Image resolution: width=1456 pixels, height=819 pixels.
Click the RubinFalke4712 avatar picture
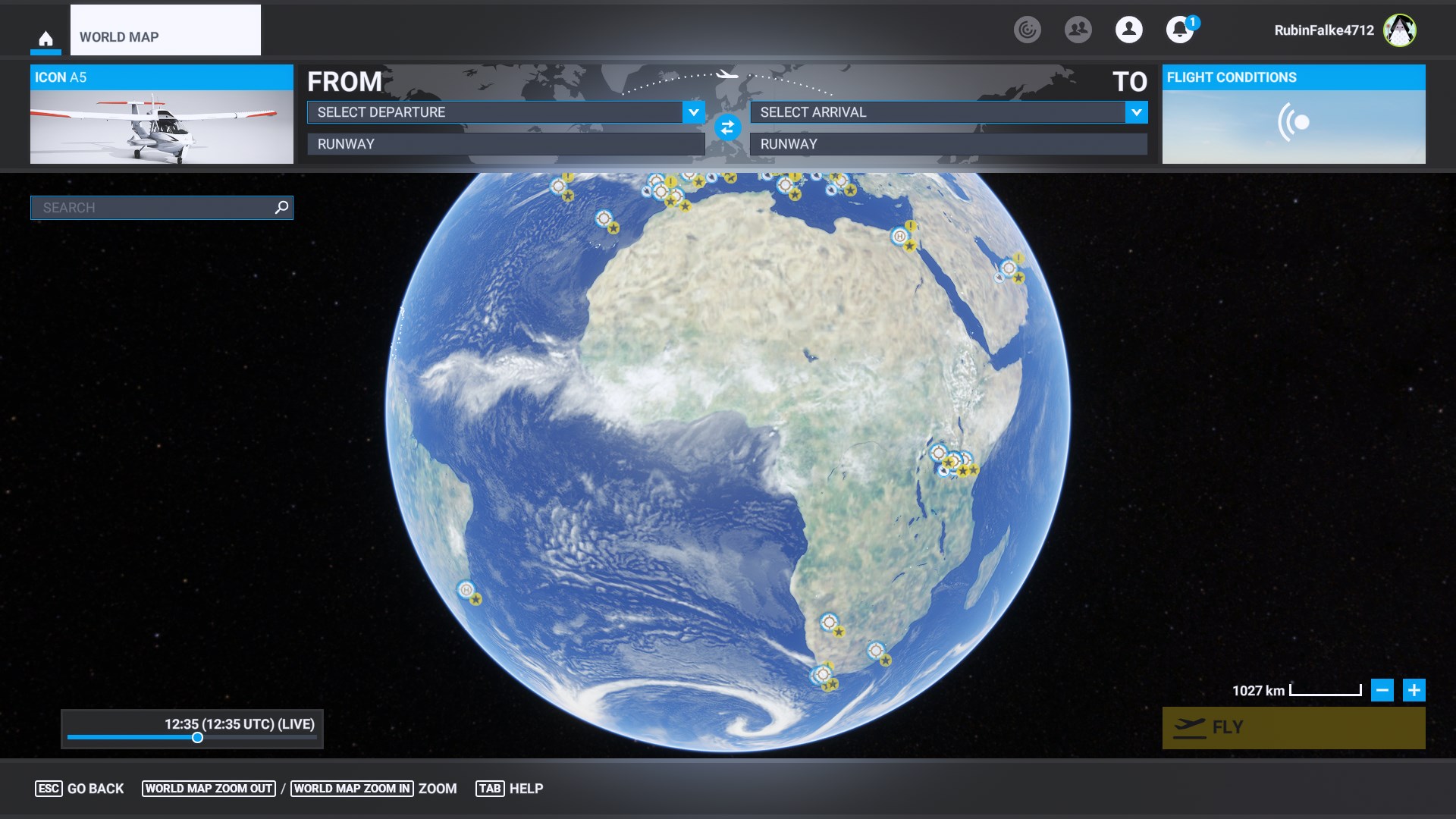click(x=1399, y=30)
